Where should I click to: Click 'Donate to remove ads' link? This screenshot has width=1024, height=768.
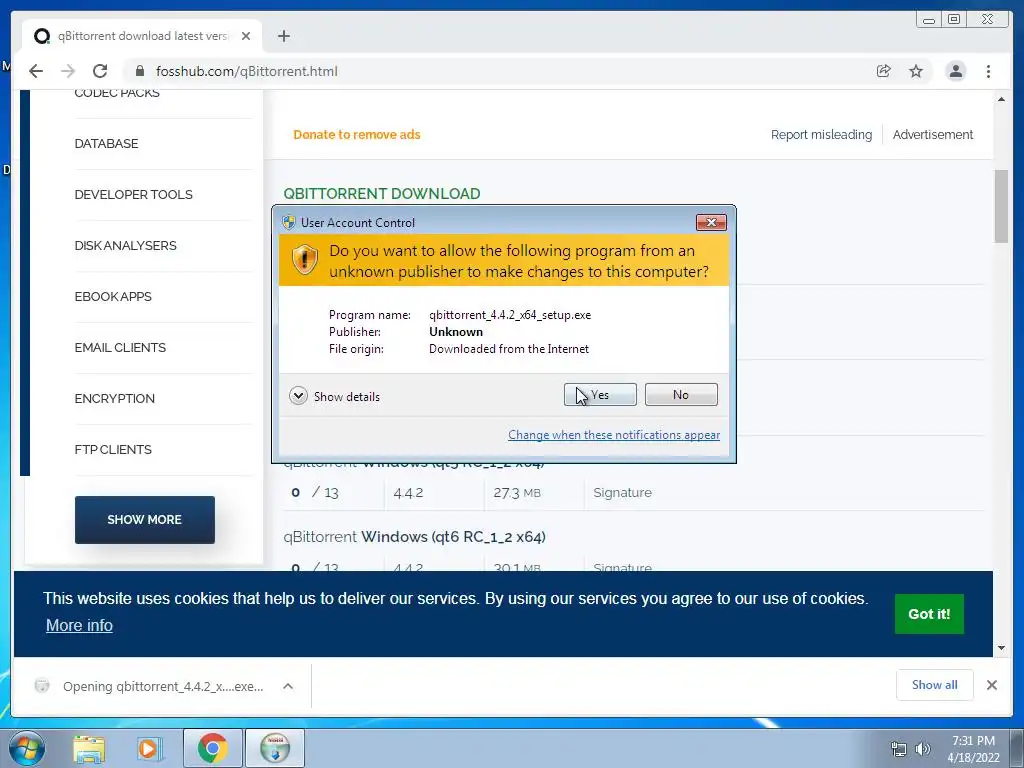pyautogui.click(x=357, y=135)
